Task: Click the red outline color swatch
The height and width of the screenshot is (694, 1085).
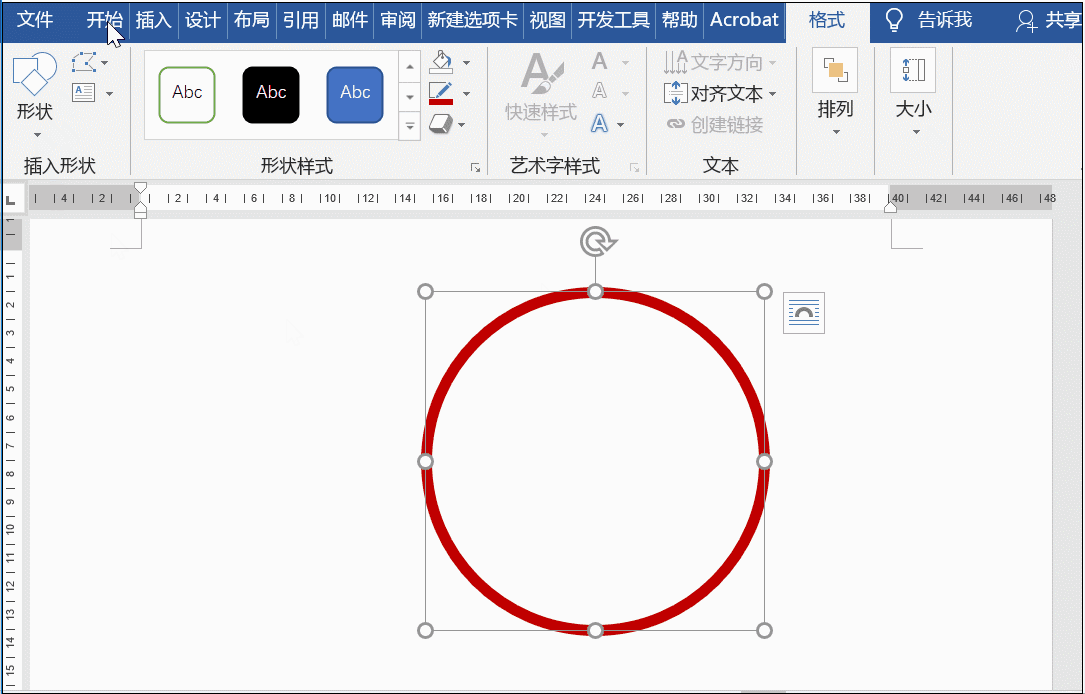Action: click(441, 102)
